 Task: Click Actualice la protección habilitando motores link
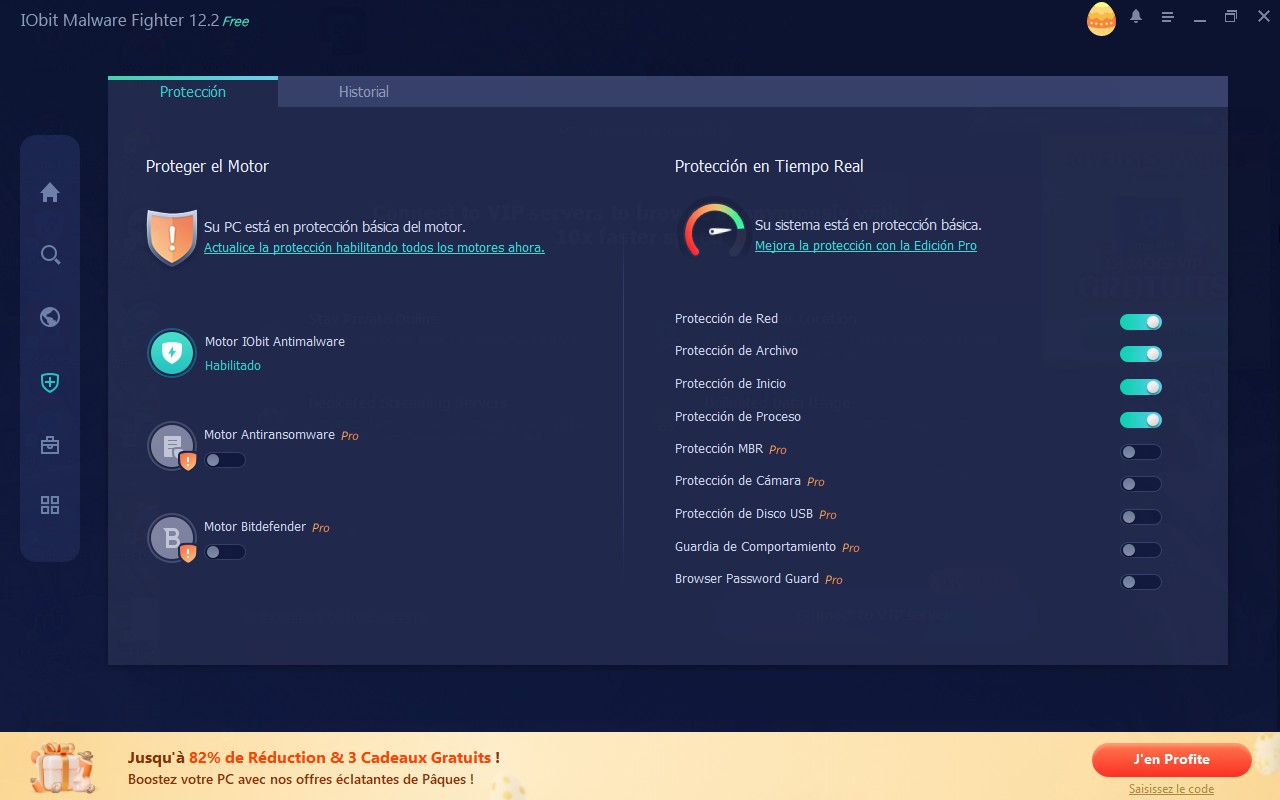[x=374, y=248]
